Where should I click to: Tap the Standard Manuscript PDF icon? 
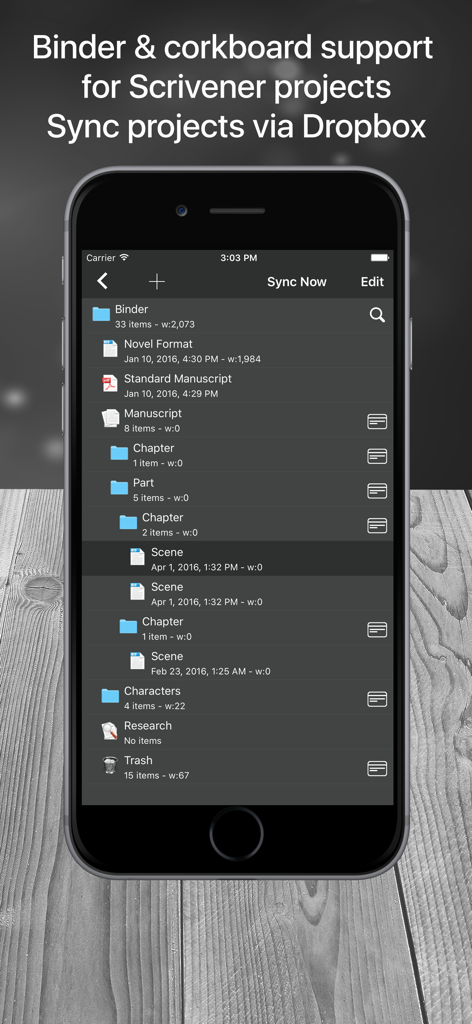coord(110,383)
